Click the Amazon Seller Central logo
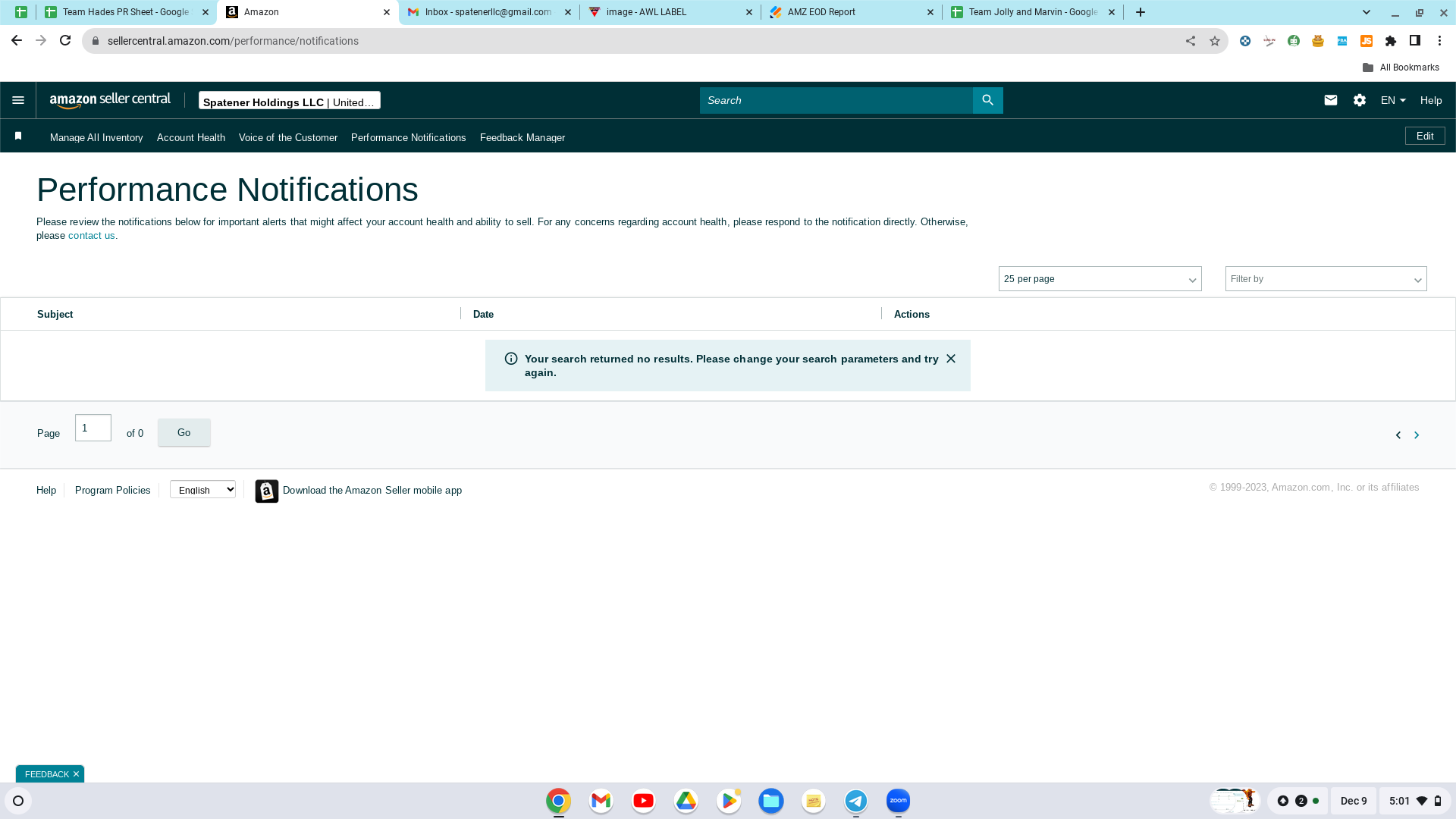The width and height of the screenshot is (1456, 819). pos(110,100)
